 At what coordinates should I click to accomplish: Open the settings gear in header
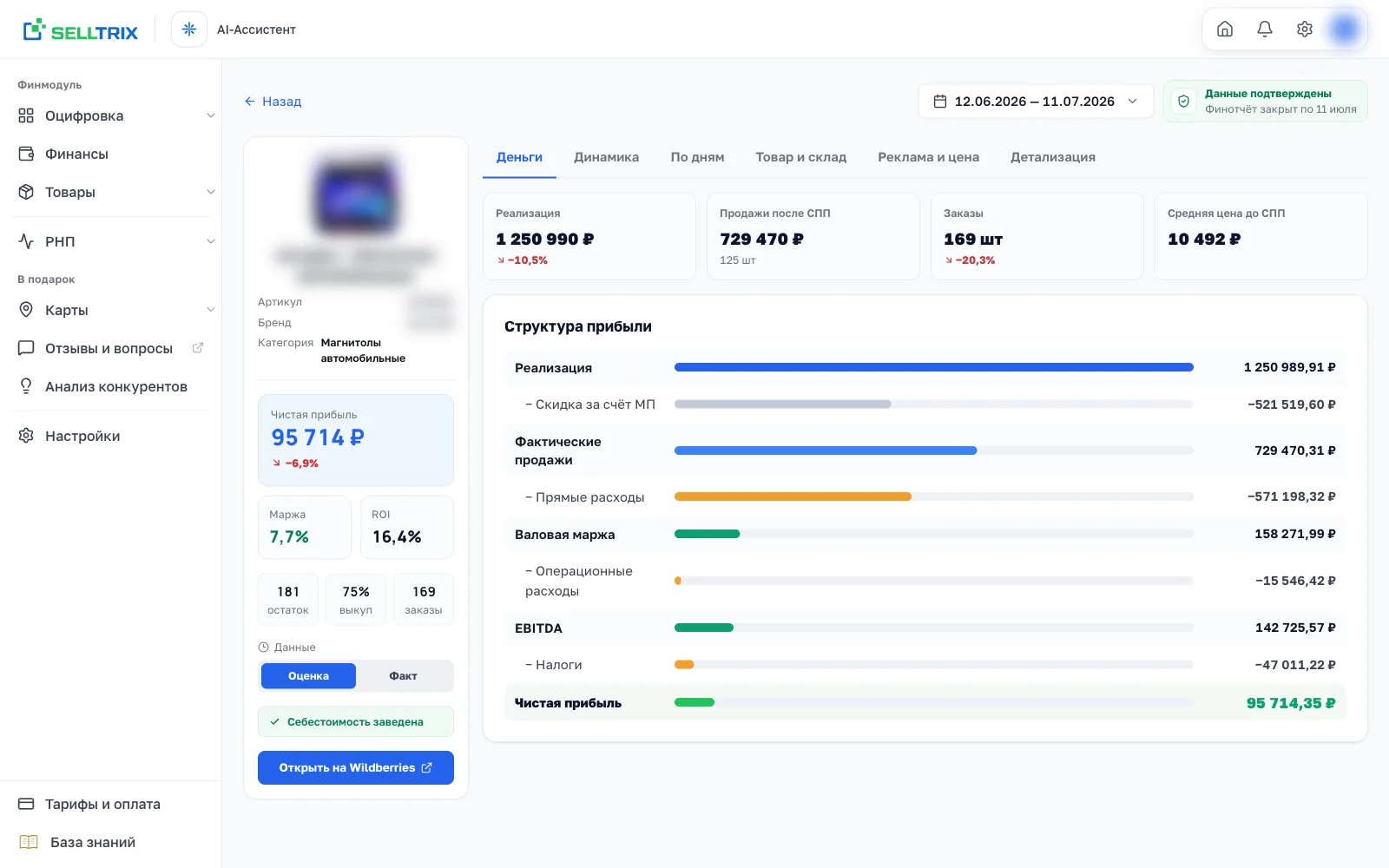pos(1305,30)
